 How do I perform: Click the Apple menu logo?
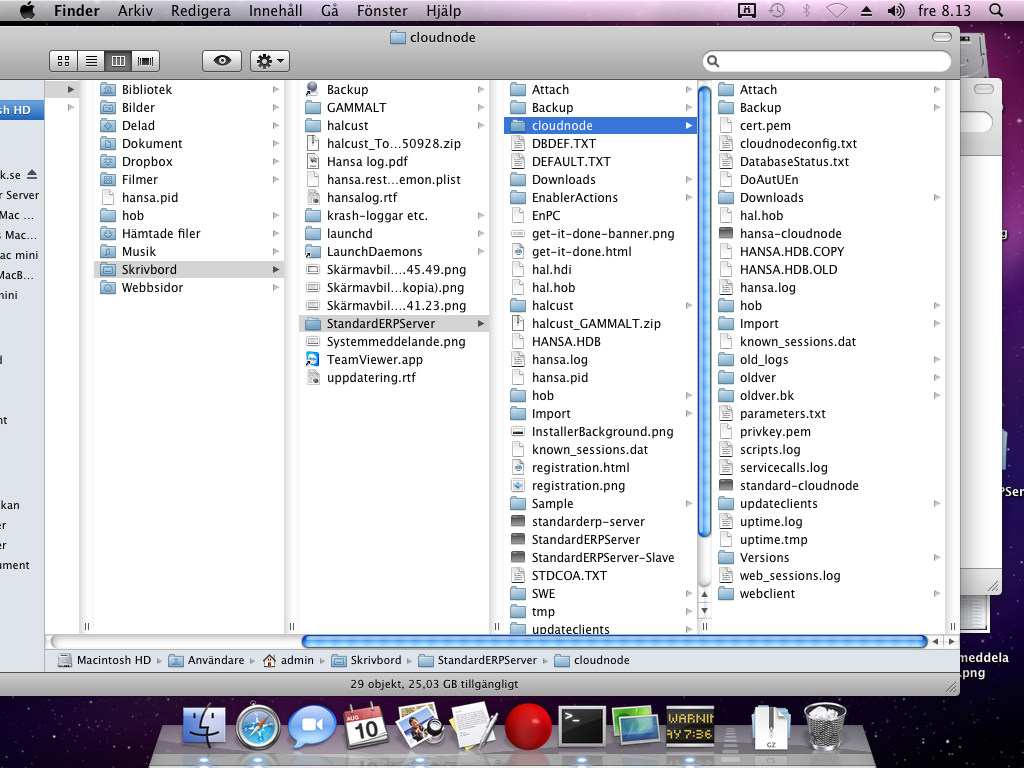pyautogui.click(x=27, y=10)
